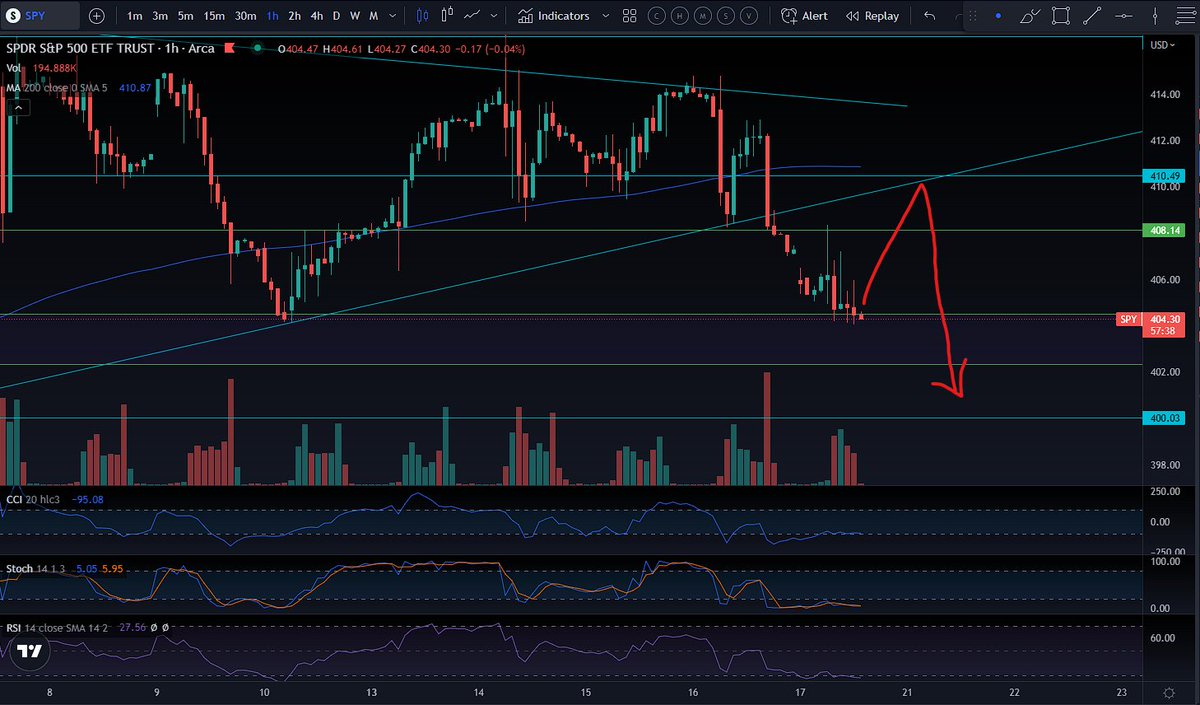The image size is (1200, 705).
Task: Click the candlestick chart style icon
Action: click(421, 16)
